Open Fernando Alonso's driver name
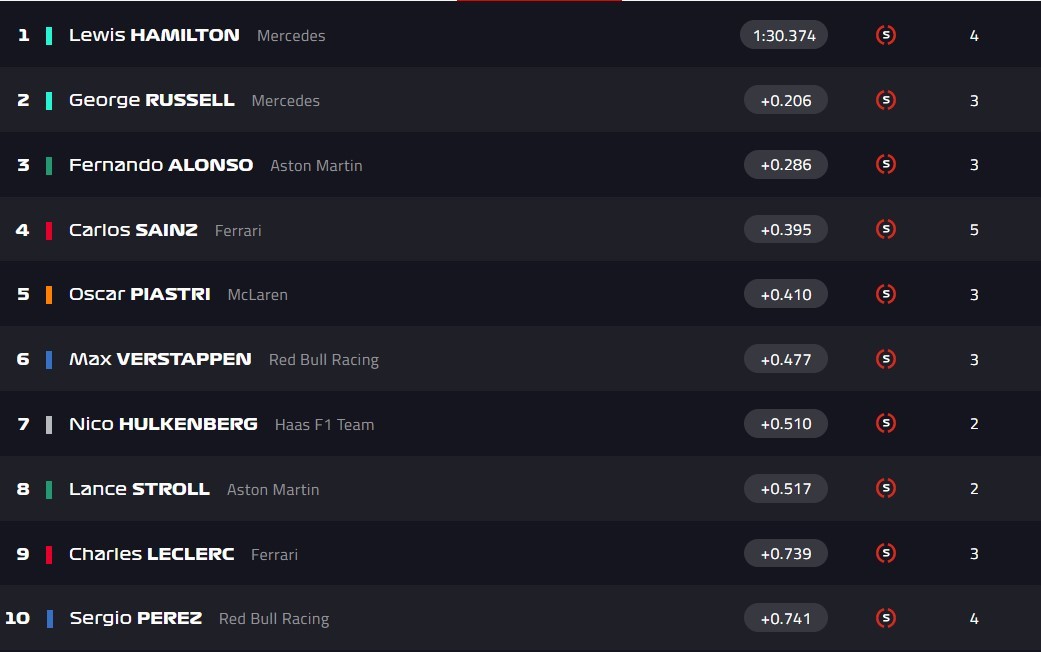This screenshot has width=1041, height=652. [160, 165]
